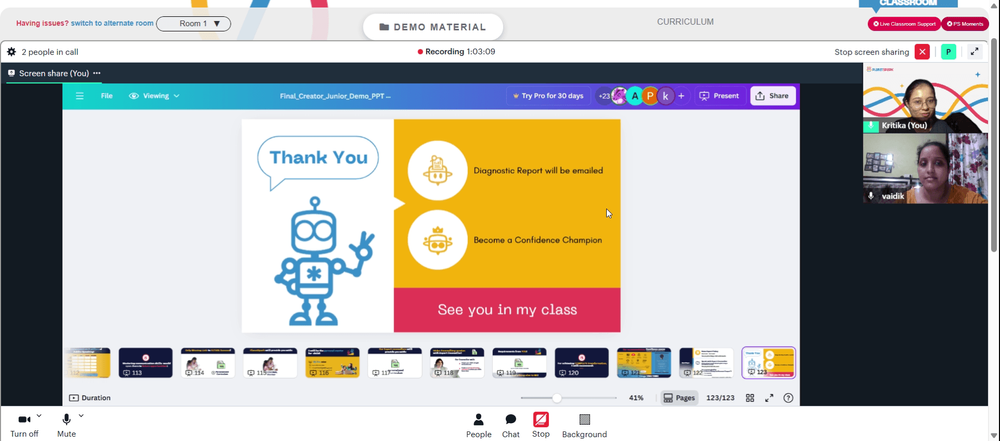1000x441 pixels.
Task: Open the Chat panel
Action: pos(511,426)
